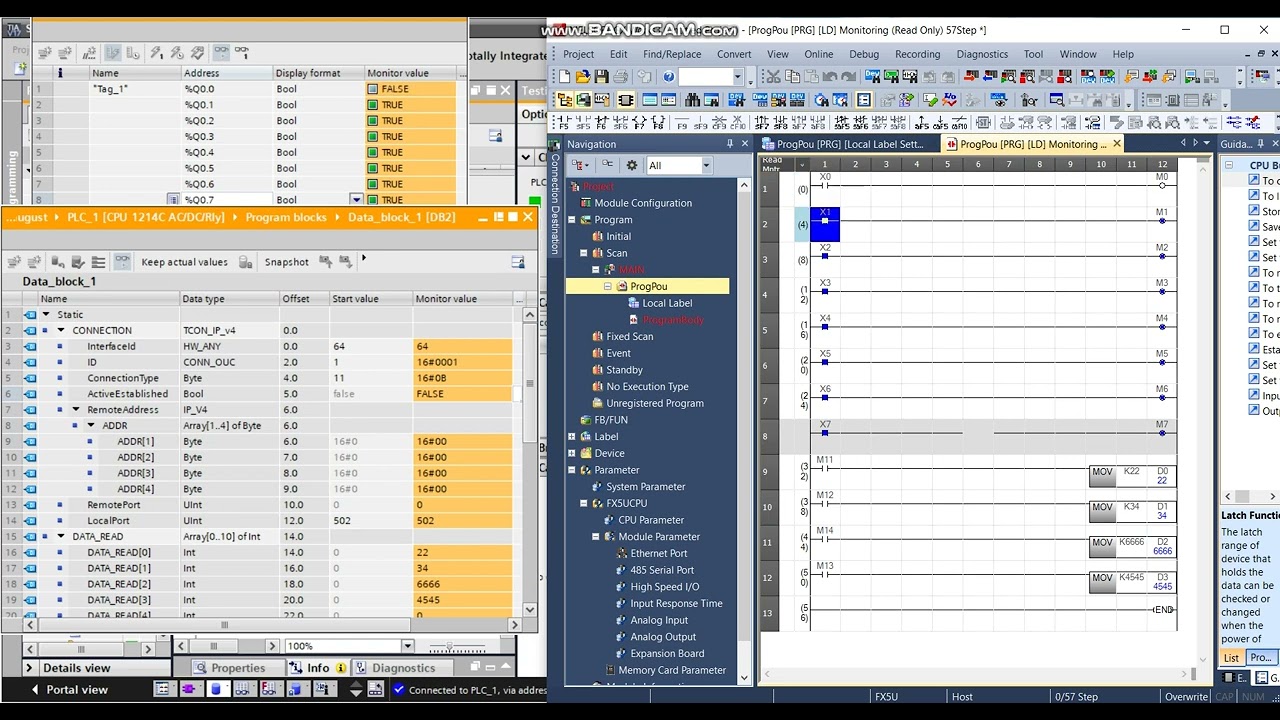Click New project icon in GX Works toolbar
Image resolution: width=1280 pixels, height=720 pixels.
(x=564, y=76)
